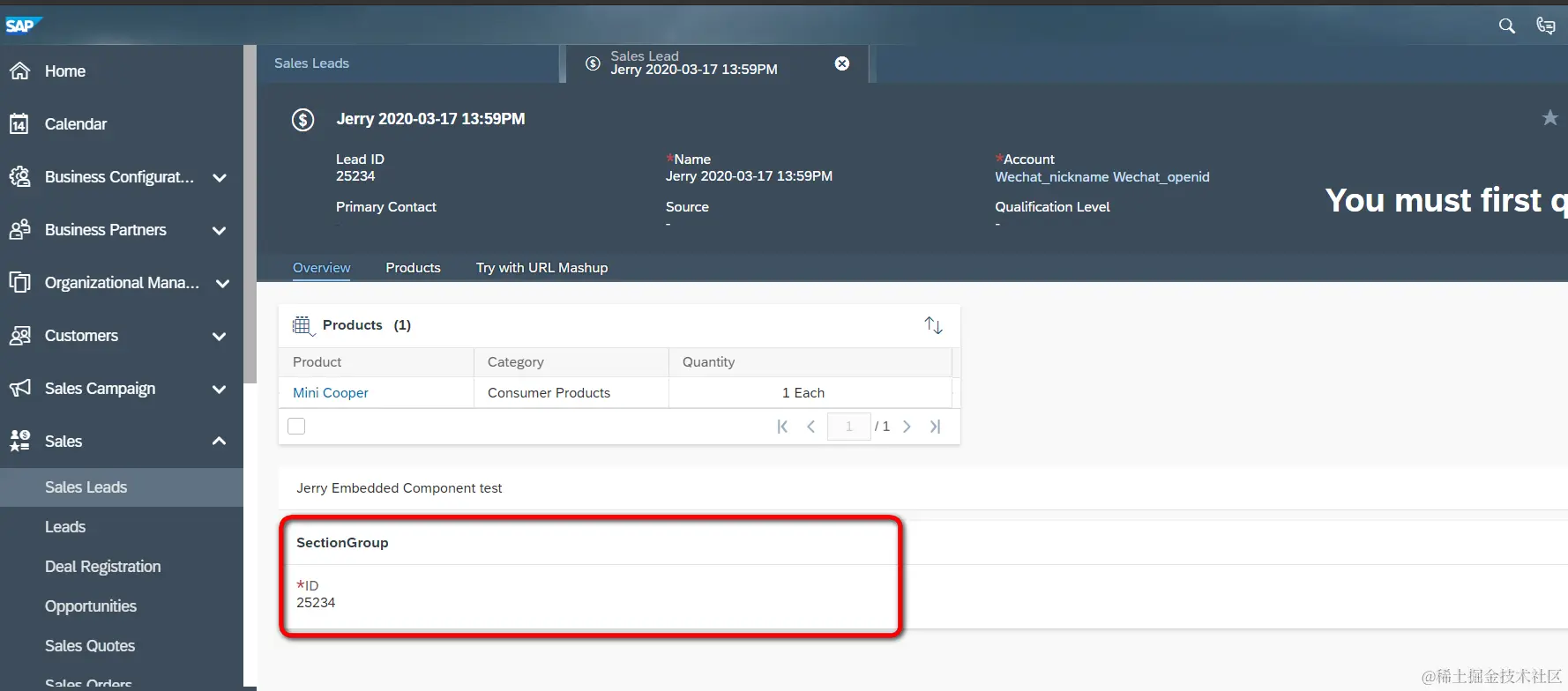Expand Business Partners menu chevron
Viewport: 1568px width, 691px height.
coord(220,231)
